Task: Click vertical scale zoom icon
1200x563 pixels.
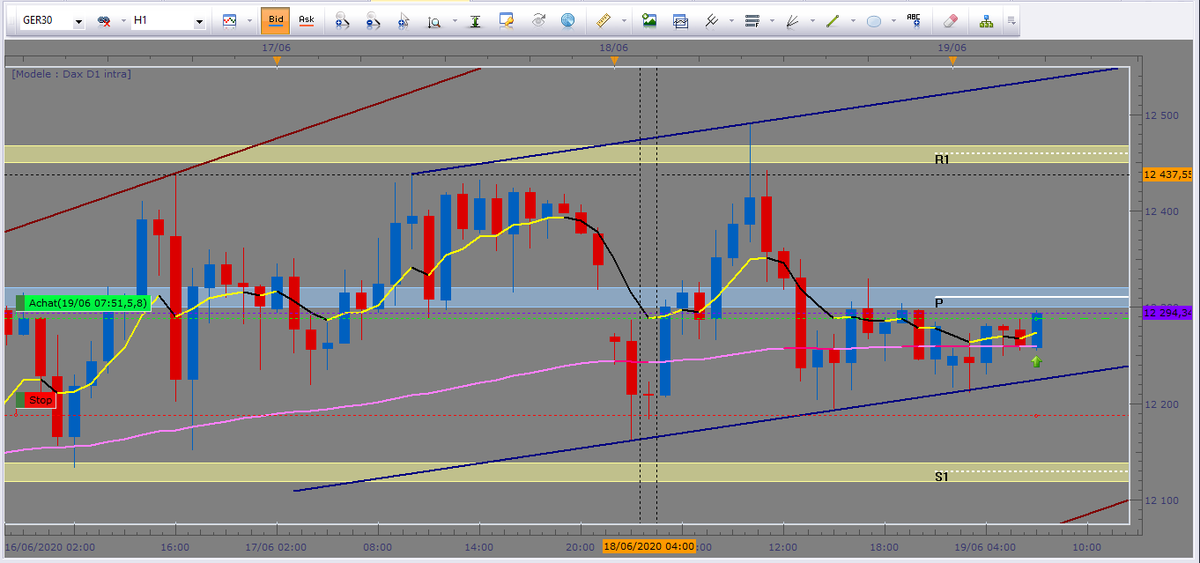Action: coord(434,20)
